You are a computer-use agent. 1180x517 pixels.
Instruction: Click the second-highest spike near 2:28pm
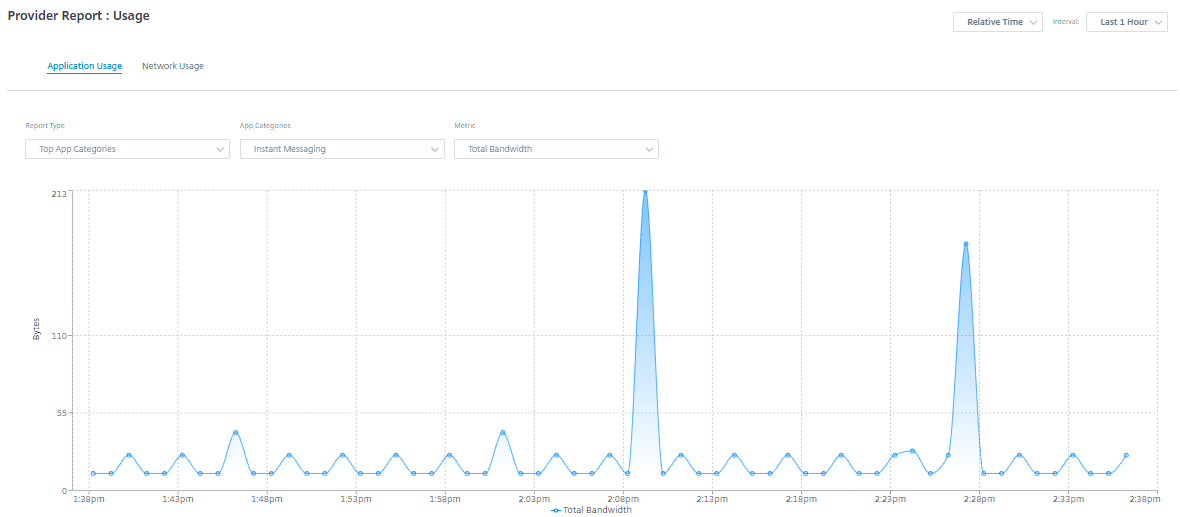coord(966,244)
